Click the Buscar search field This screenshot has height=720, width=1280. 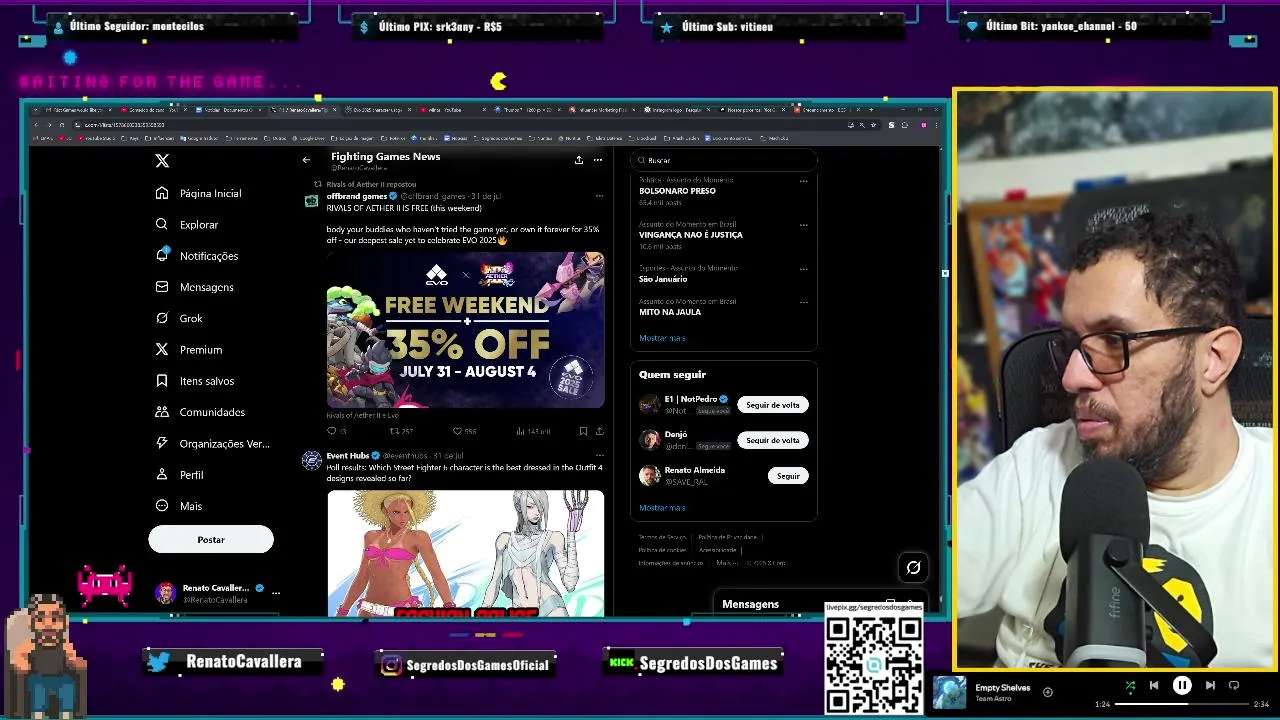coord(724,160)
